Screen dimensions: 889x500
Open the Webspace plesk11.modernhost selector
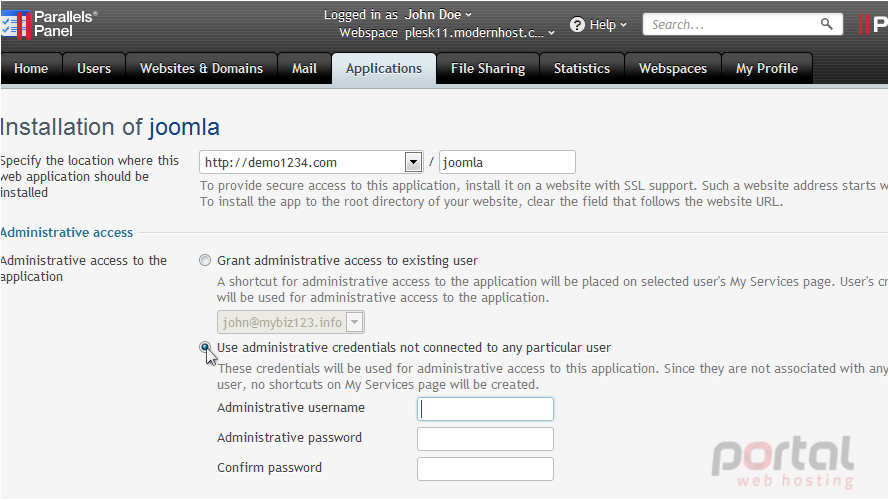(x=480, y=33)
